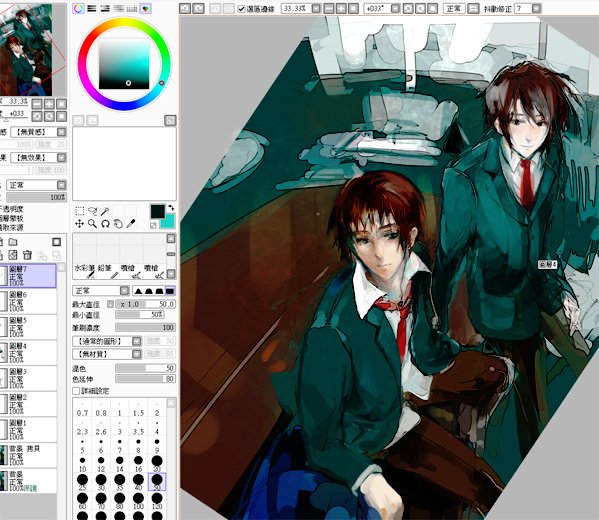Open the 【通常的圓形】 brush shape dropdown
The width and height of the screenshot is (599, 520).
pos(107,341)
